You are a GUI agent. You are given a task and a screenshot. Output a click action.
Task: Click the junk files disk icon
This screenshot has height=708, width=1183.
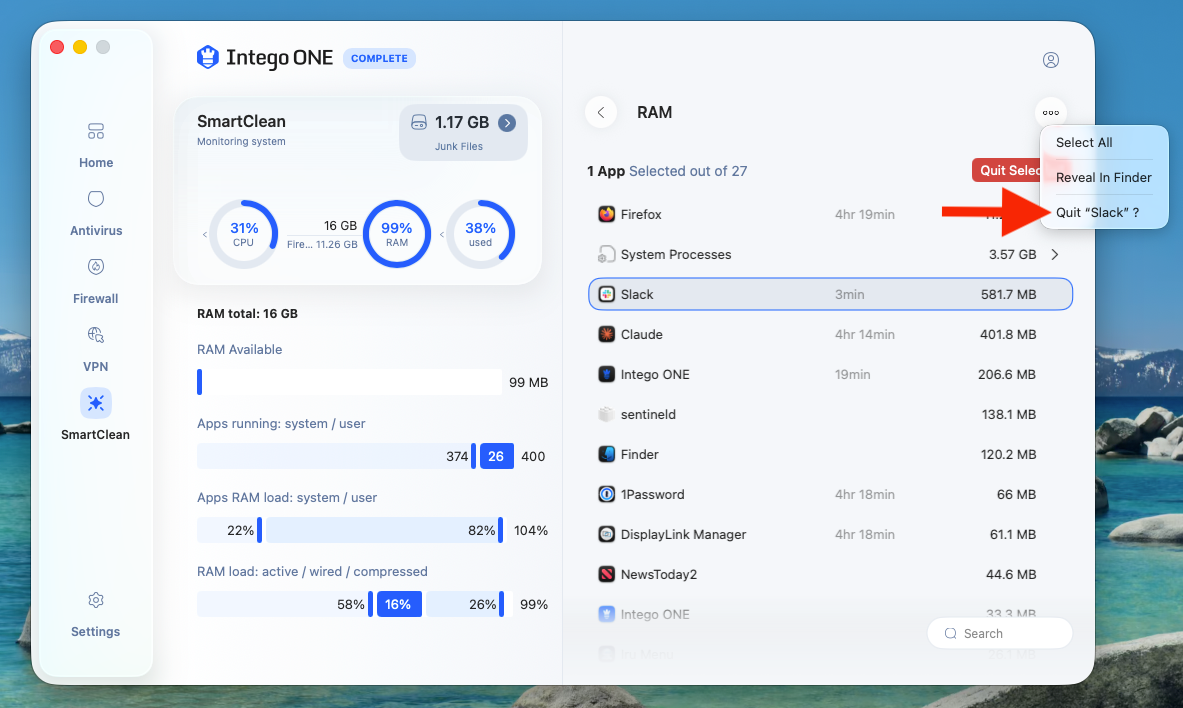419,122
